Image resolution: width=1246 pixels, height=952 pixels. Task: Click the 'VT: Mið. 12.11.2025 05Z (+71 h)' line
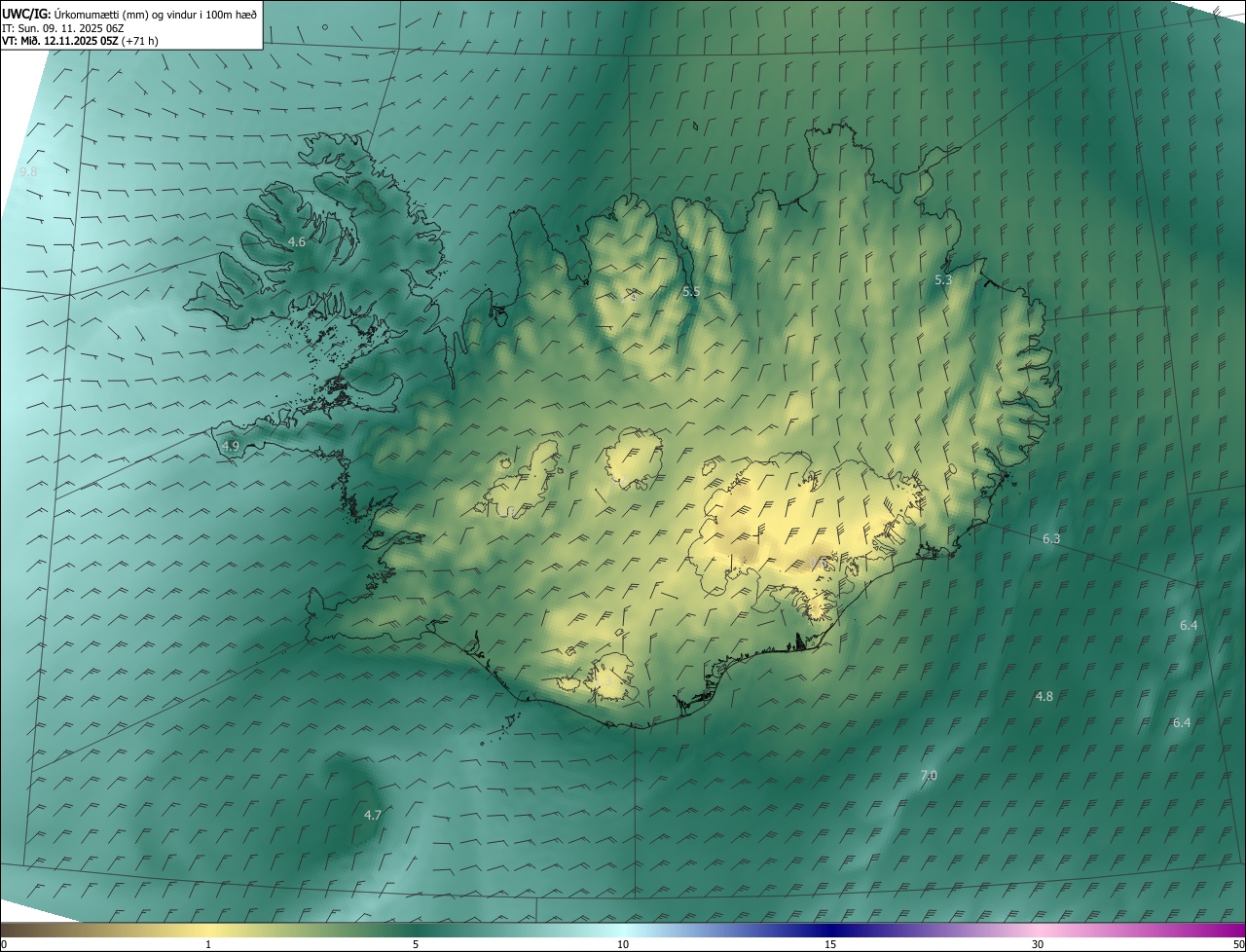point(81,41)
